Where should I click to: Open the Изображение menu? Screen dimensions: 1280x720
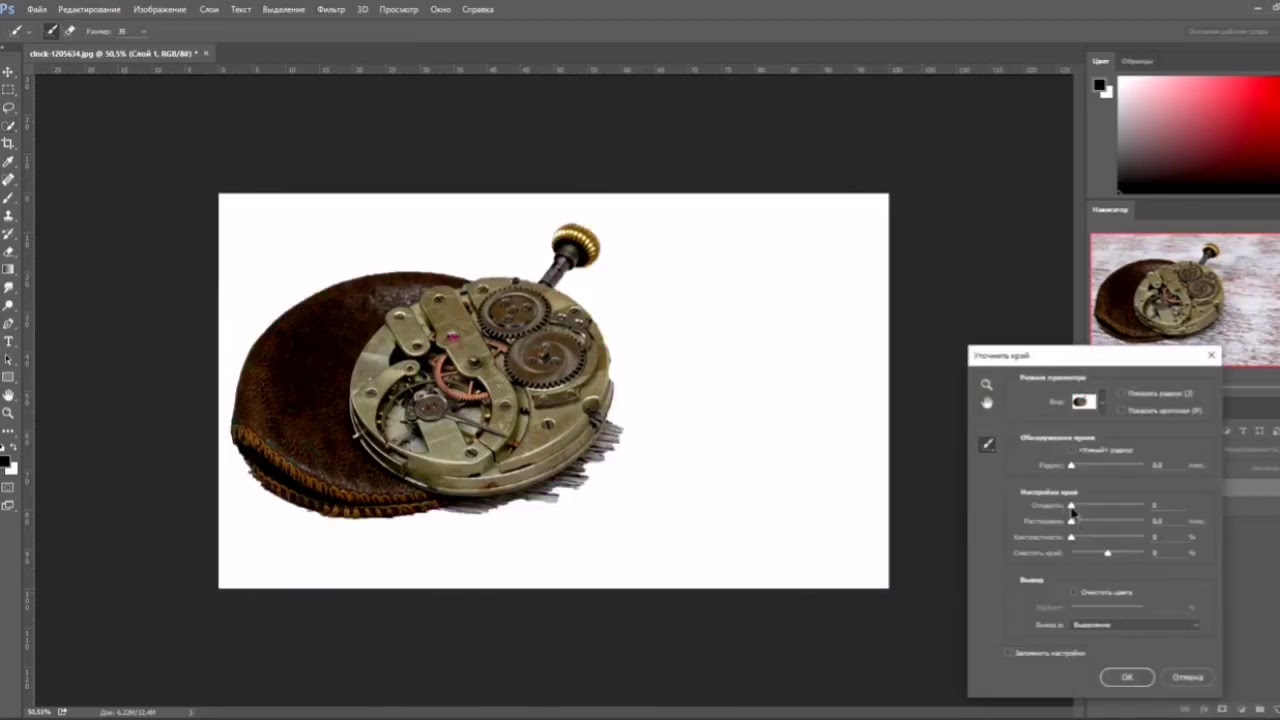point(160,9)
